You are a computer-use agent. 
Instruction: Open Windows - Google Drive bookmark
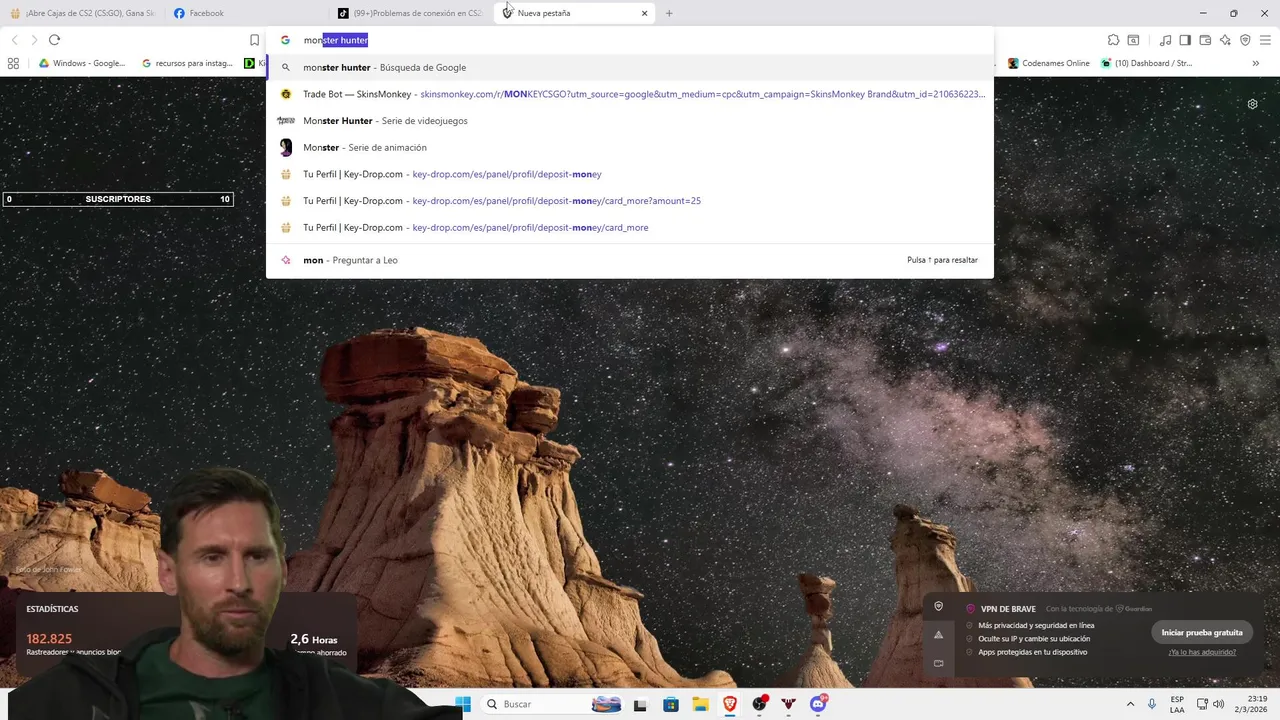pos(82,63)
